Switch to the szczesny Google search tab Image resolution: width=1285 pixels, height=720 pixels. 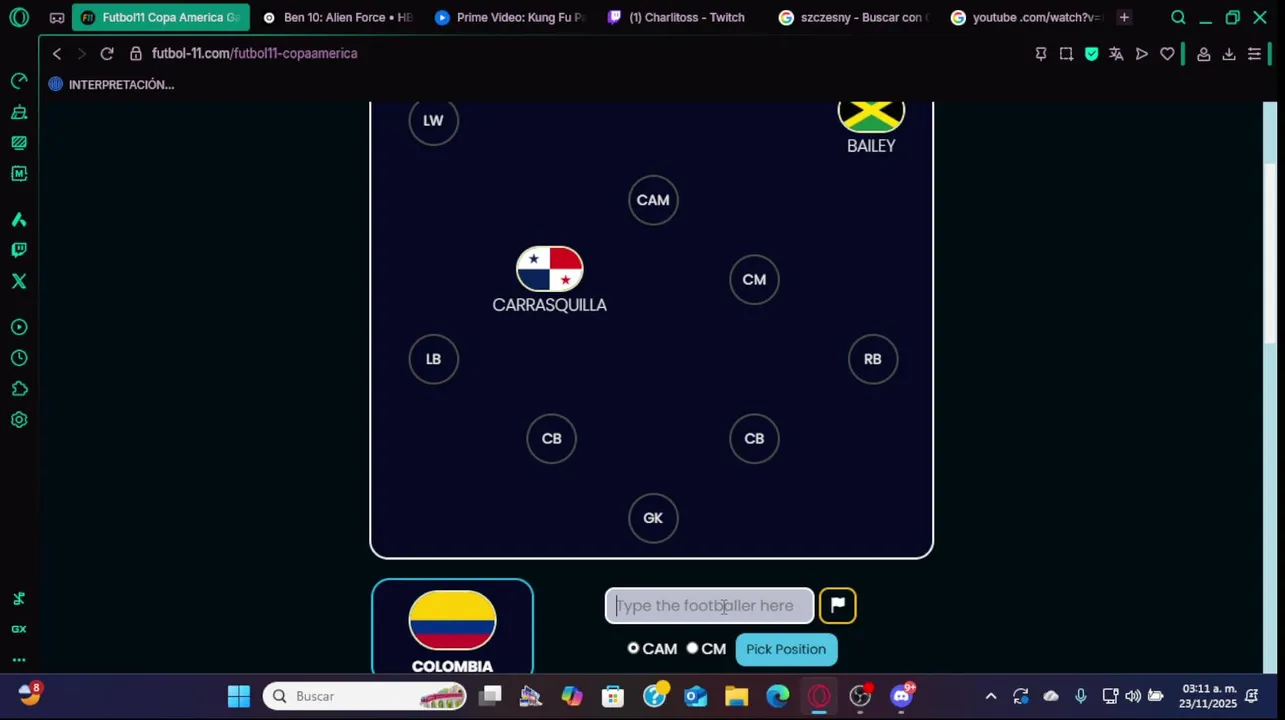(x=856, y=17)
